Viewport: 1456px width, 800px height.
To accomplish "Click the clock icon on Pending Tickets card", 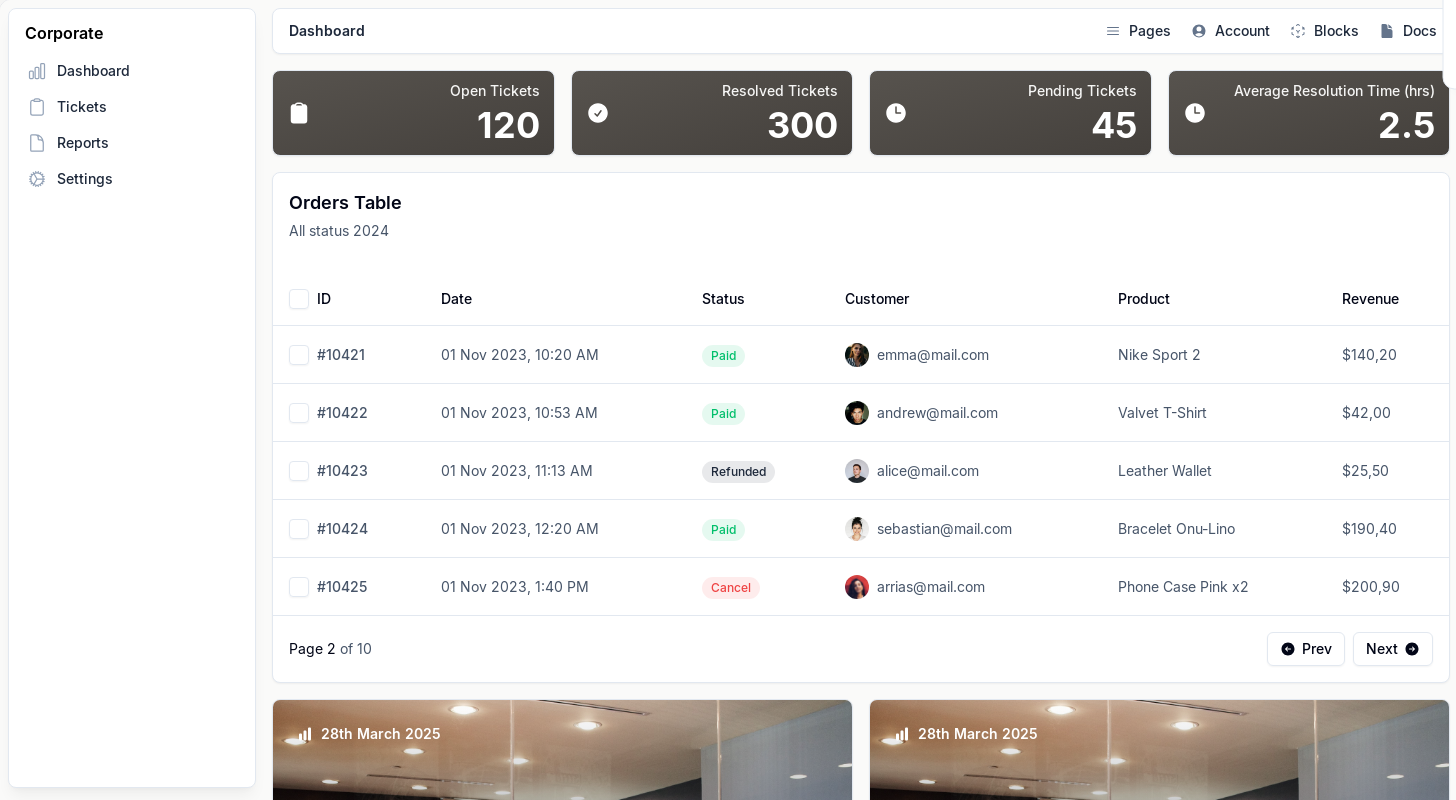I will coord(896,113).
